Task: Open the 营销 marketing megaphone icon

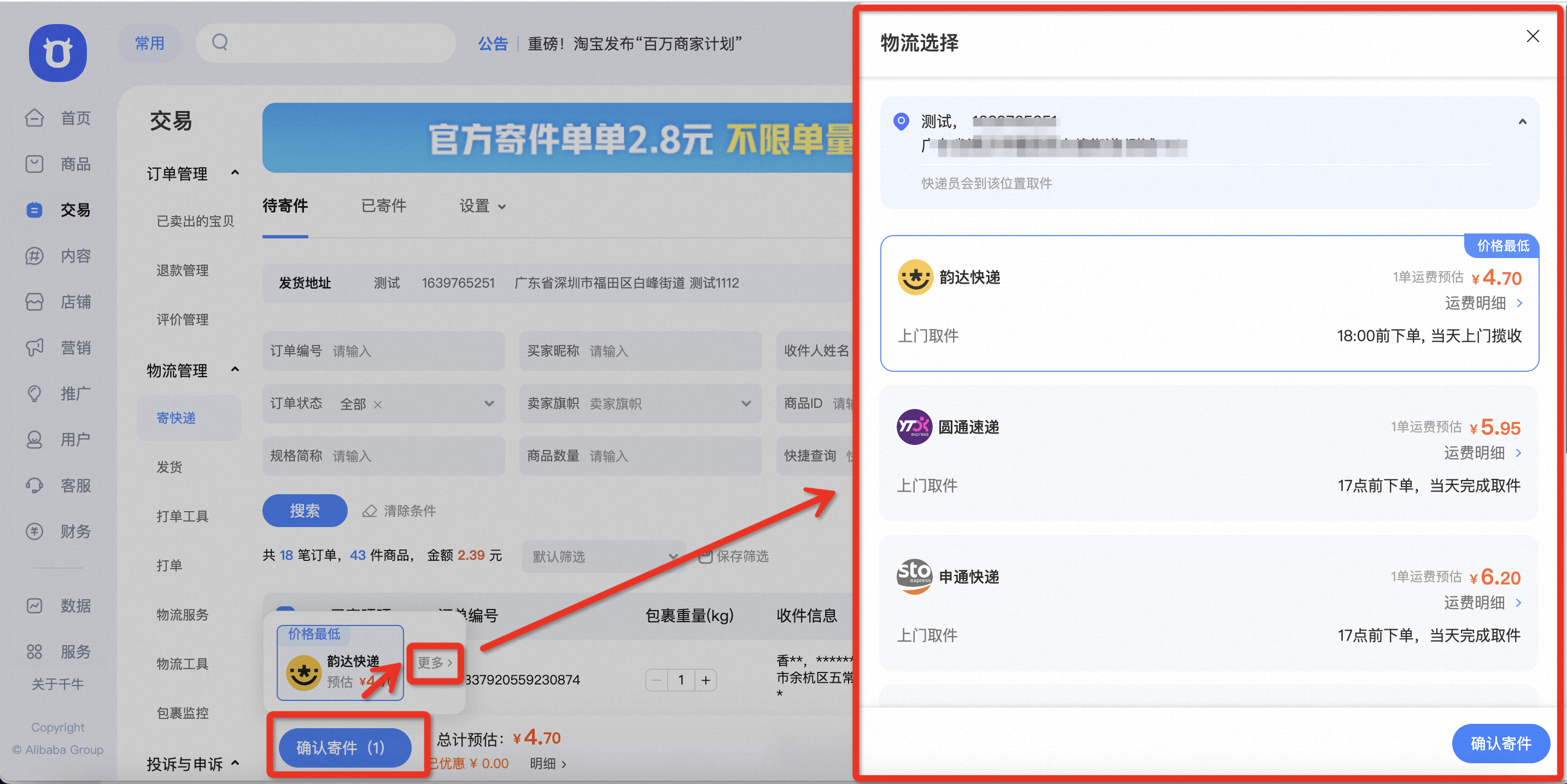Action: 34,347
